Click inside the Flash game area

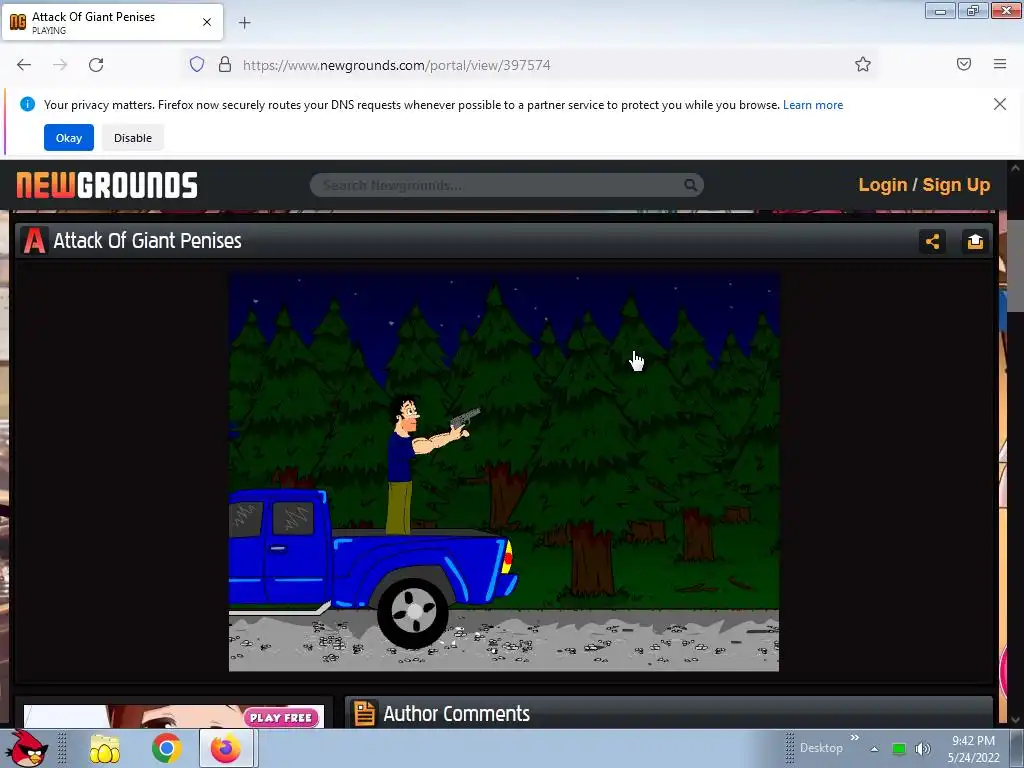click(x=504, y=472)
